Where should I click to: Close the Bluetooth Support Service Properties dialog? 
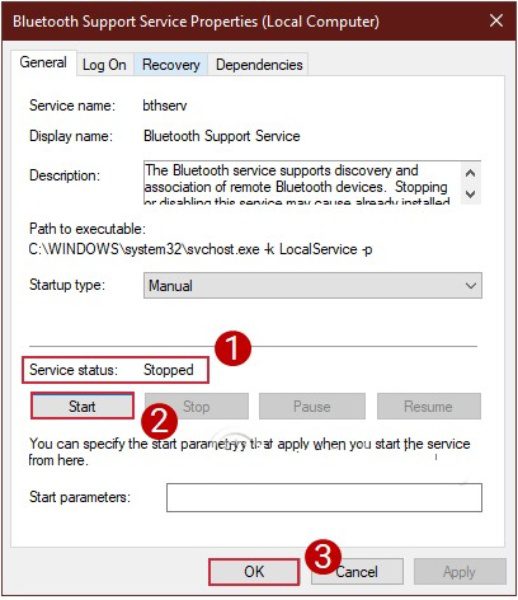tap(496, 21)
